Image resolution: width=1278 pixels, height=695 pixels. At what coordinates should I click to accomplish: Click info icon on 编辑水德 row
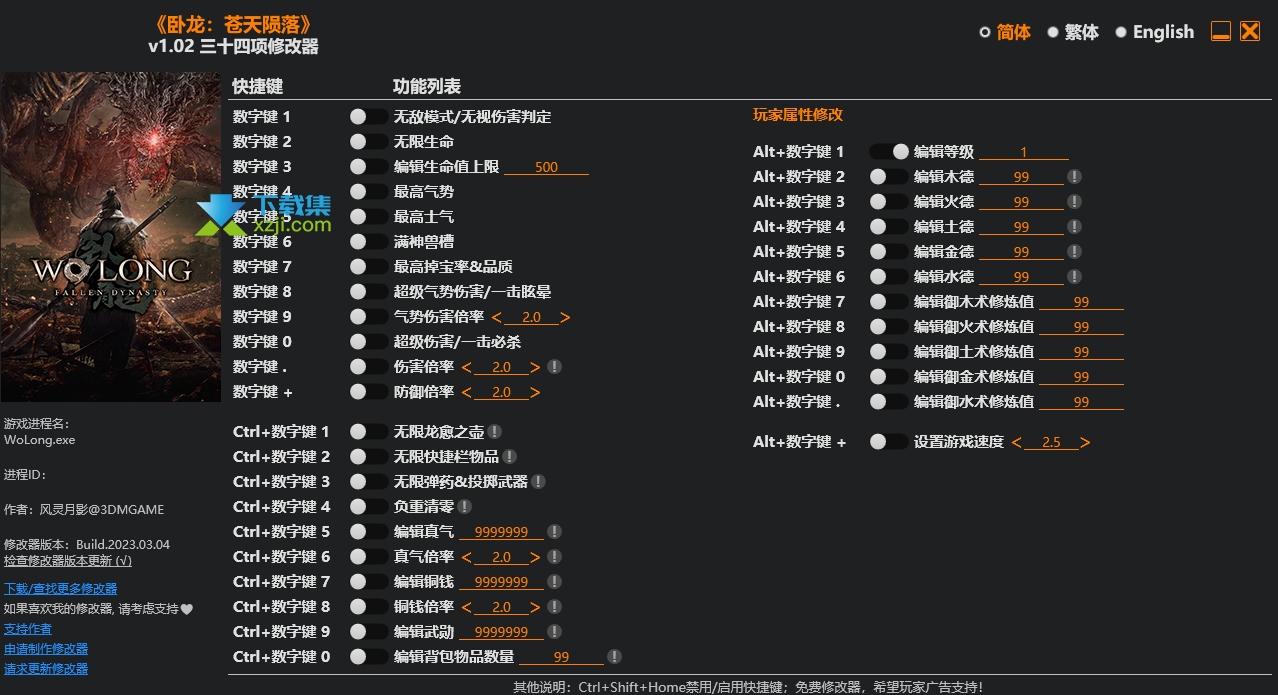coord(1074,277)
